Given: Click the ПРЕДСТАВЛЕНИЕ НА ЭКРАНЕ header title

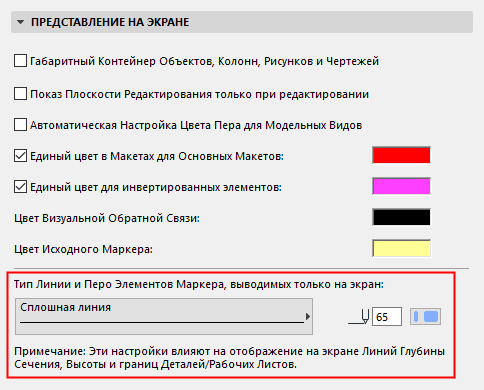Looking at the screenshot, I should (110, 22).
